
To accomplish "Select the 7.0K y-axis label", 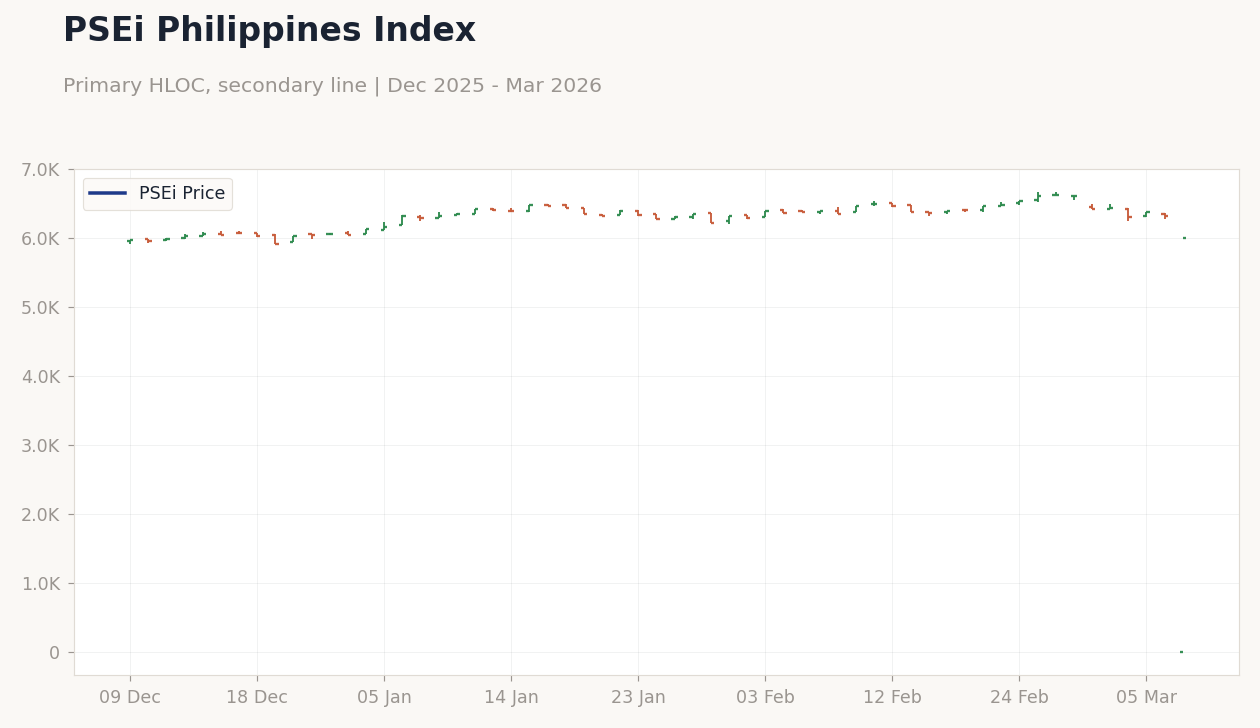I will [x=41, y=169].
